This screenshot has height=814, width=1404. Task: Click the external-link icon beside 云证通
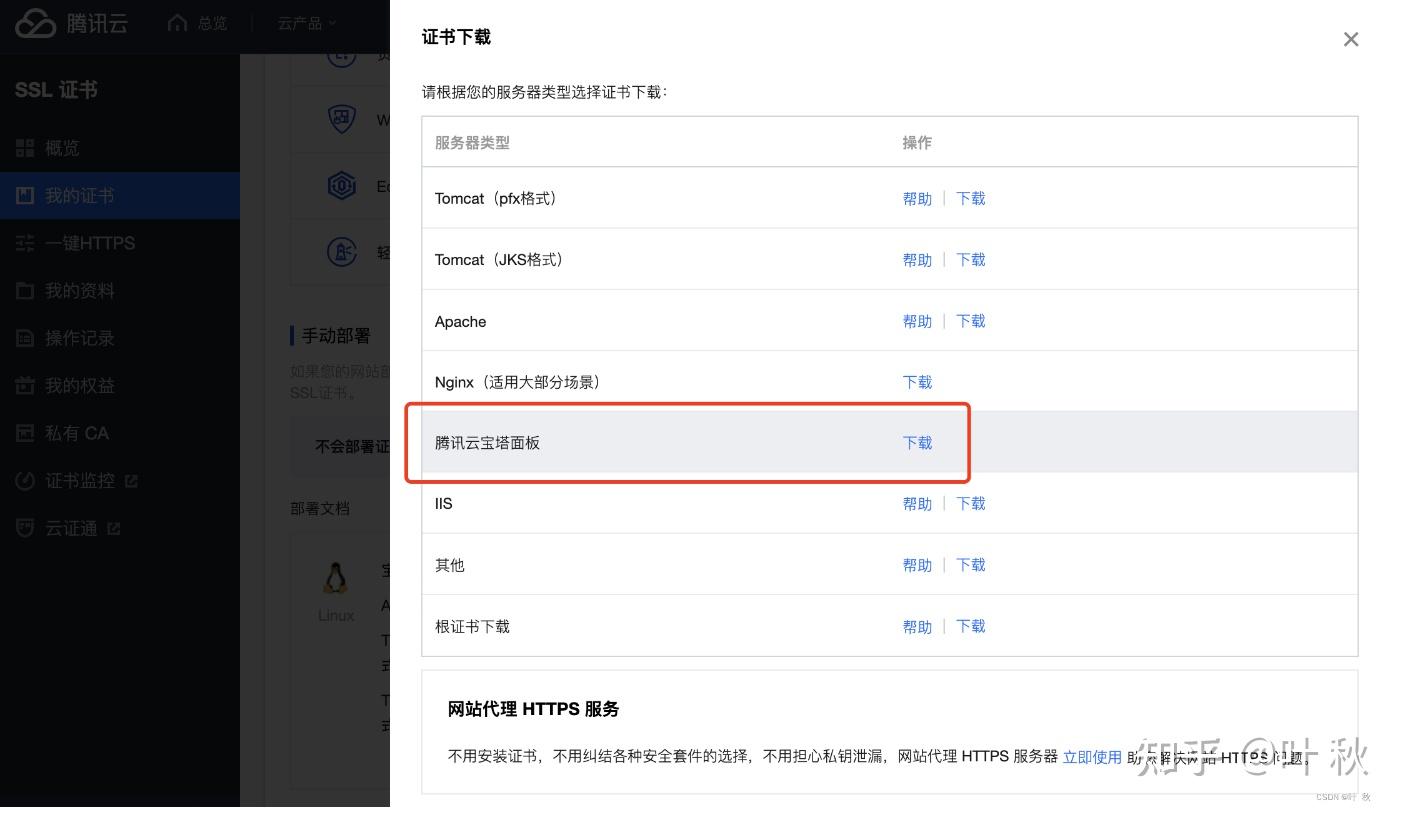(x=113, y=528)
